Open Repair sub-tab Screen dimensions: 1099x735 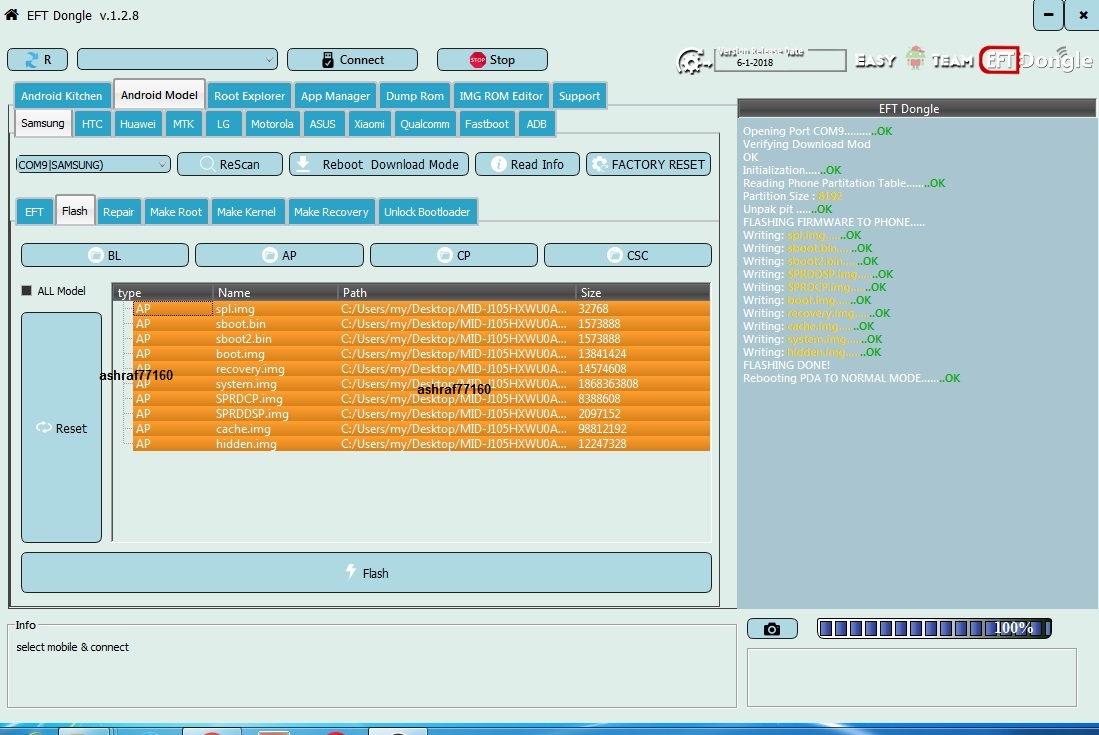118,212
